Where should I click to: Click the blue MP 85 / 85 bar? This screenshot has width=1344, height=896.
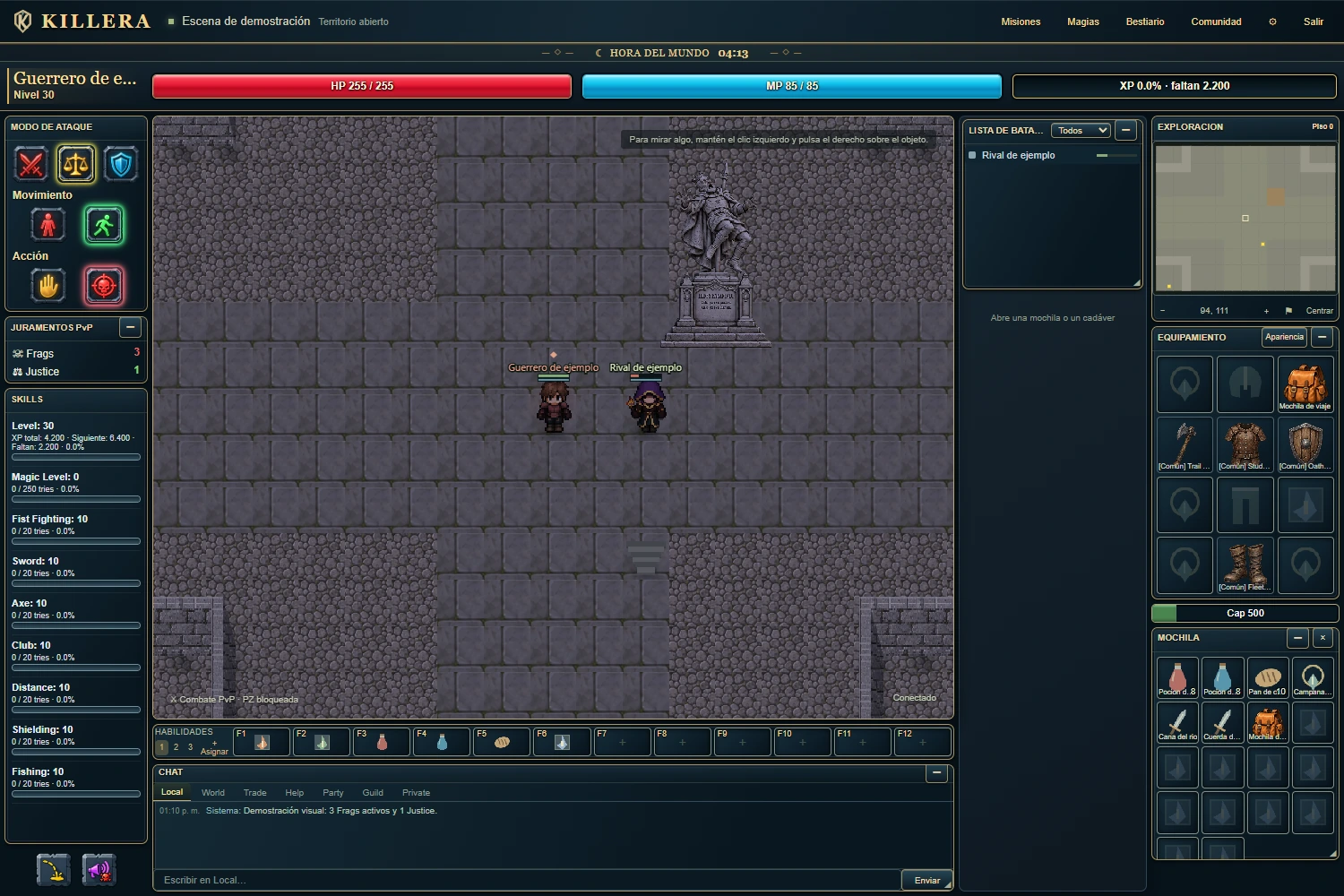click(x=792, y=86)
